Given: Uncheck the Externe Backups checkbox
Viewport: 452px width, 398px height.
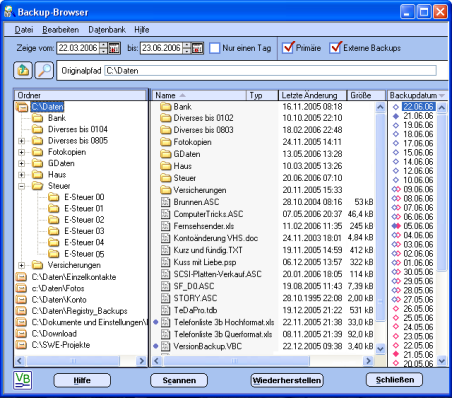Looking at the screenshot, I should pos(335,48).
